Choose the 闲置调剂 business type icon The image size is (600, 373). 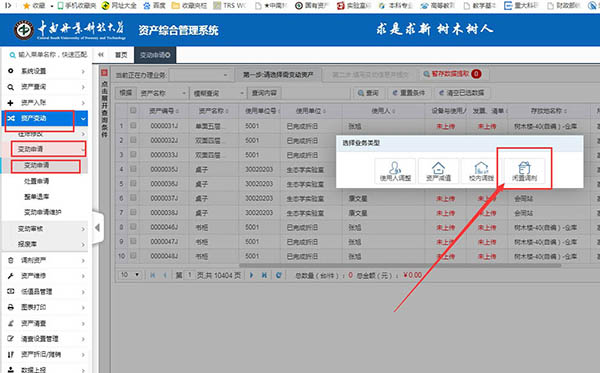click(524, 171)
